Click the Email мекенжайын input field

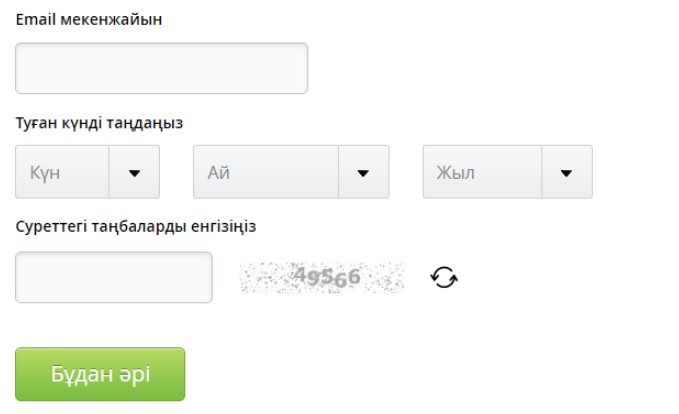[161, 68]
